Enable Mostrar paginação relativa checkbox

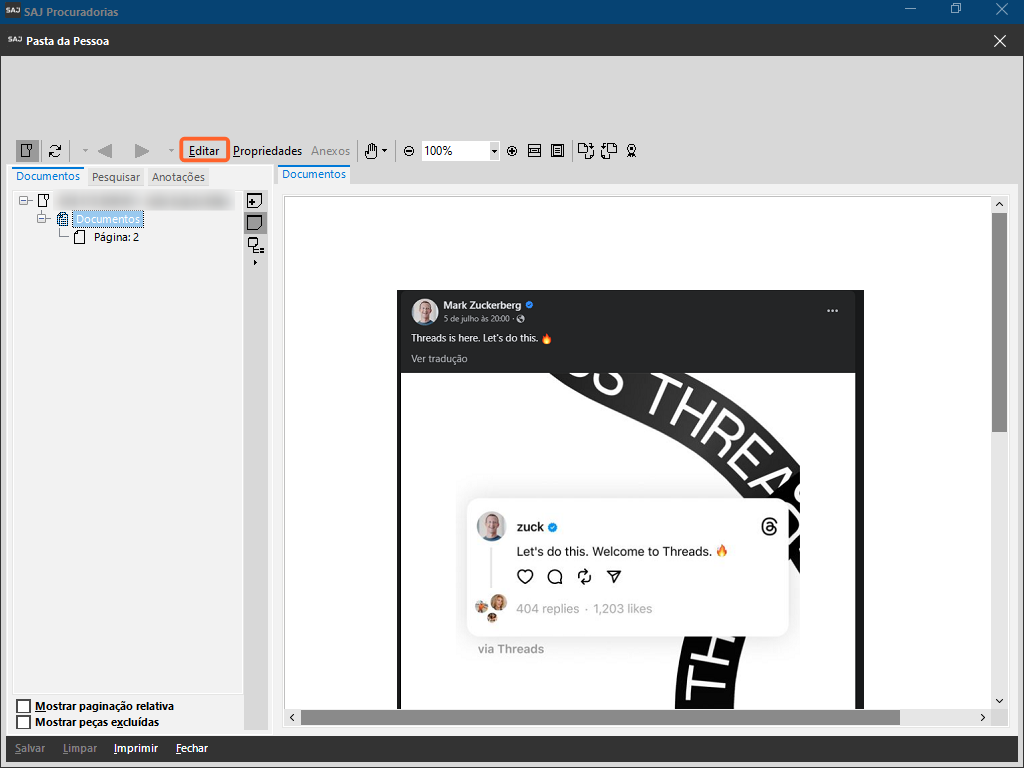pyautogui.click(x=24, y=707)
